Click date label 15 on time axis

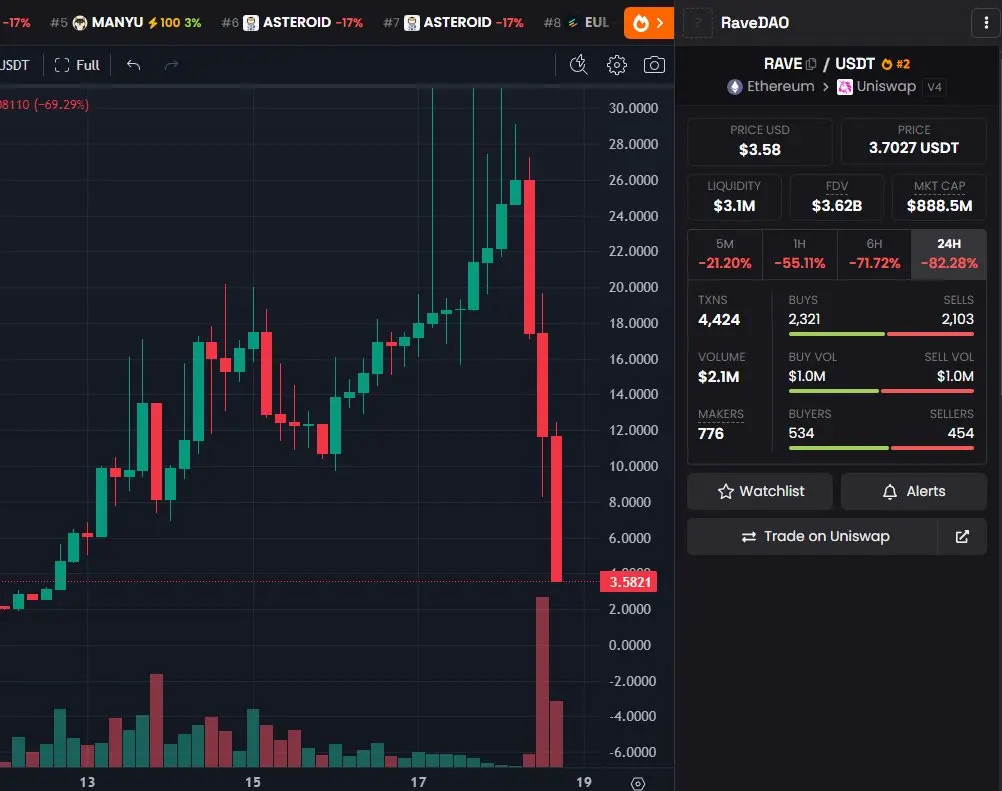253,782
